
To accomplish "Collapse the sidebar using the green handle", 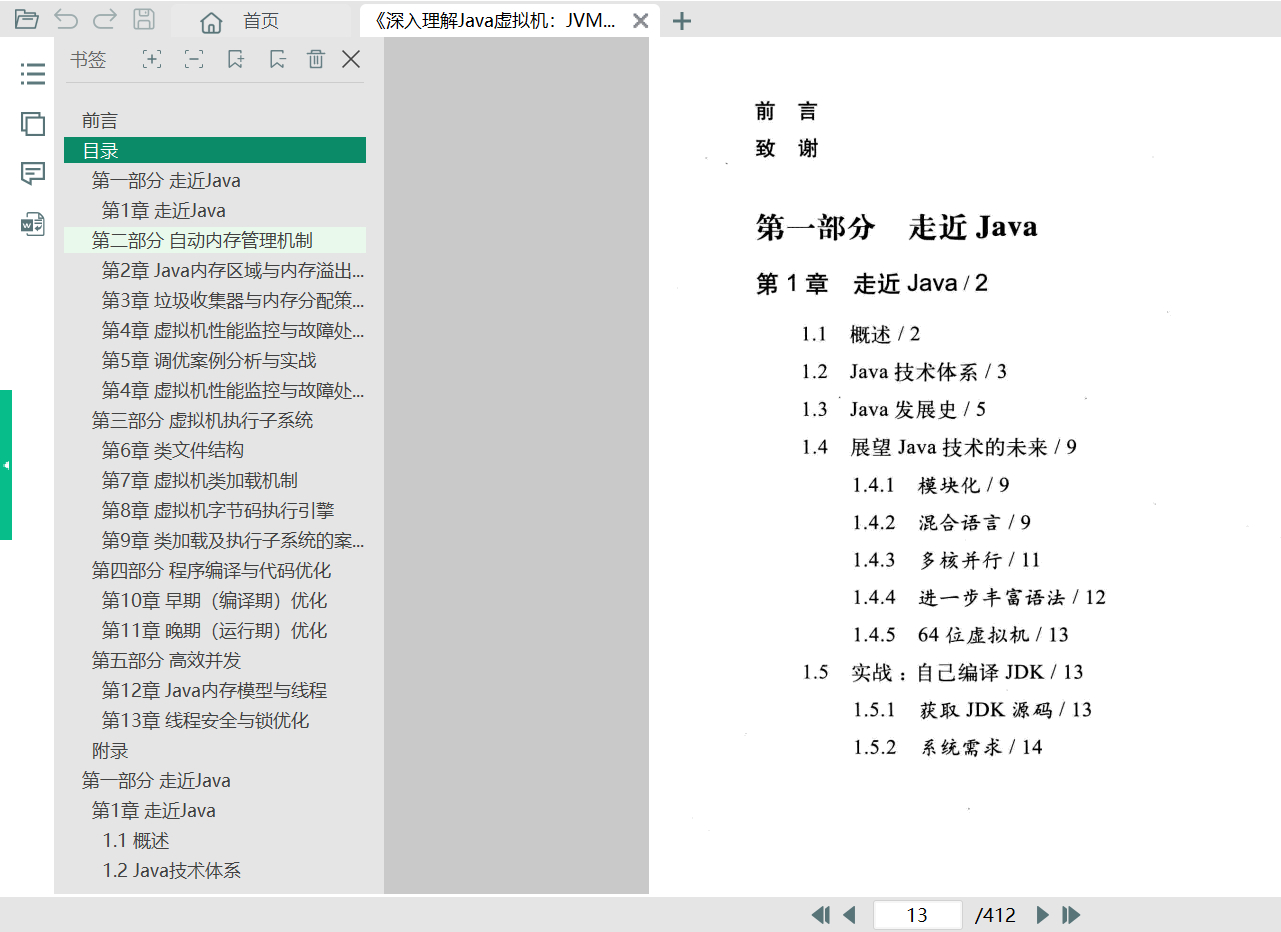I will [6, 465].
